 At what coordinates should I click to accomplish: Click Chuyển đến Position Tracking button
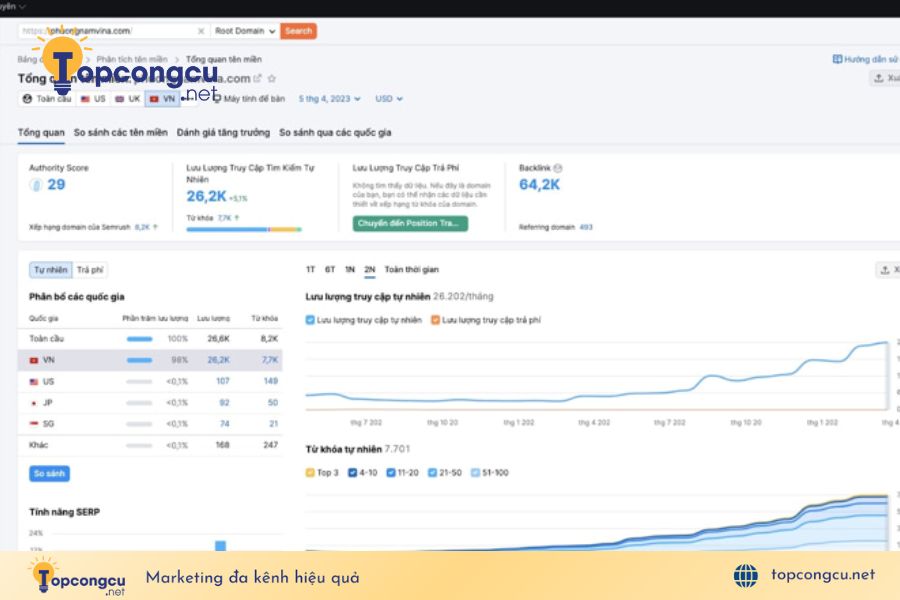point(410,223)
